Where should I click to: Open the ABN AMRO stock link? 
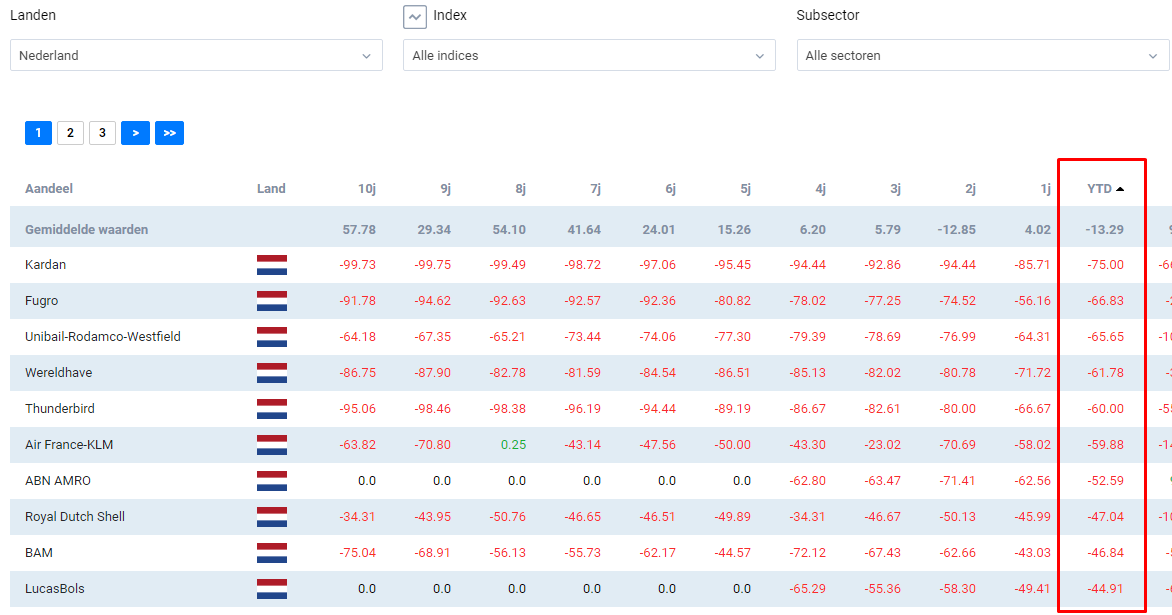[58, 480]
